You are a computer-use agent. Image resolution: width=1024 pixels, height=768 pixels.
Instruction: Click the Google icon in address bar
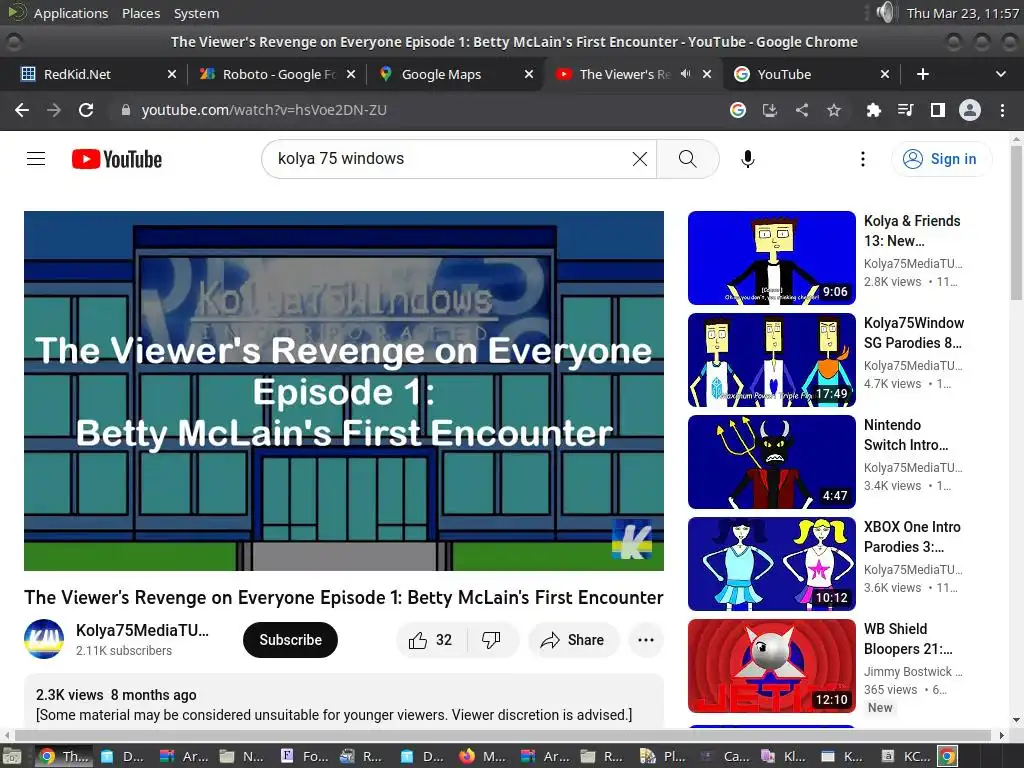(x=738, y=110)
